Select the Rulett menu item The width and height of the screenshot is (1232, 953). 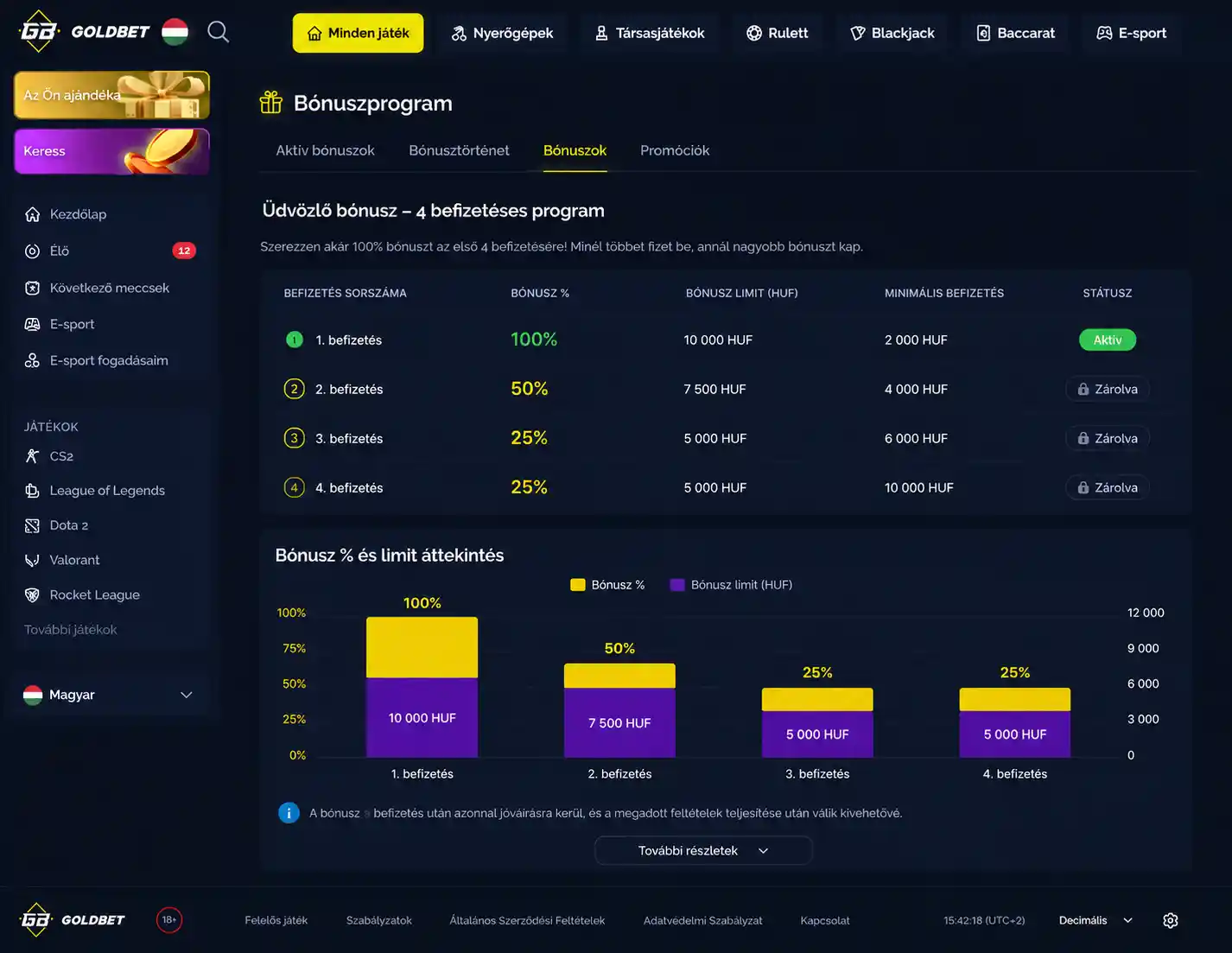coord(777,33)
